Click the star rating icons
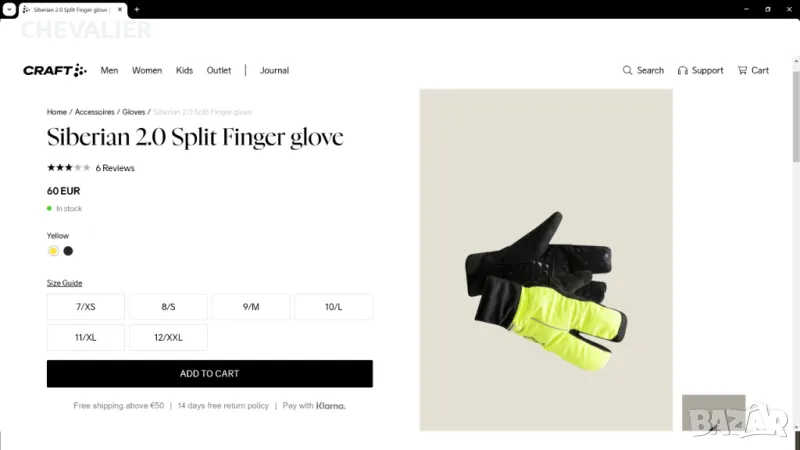The height and width of the screenshot is (450, 800). tap(69, 167)
